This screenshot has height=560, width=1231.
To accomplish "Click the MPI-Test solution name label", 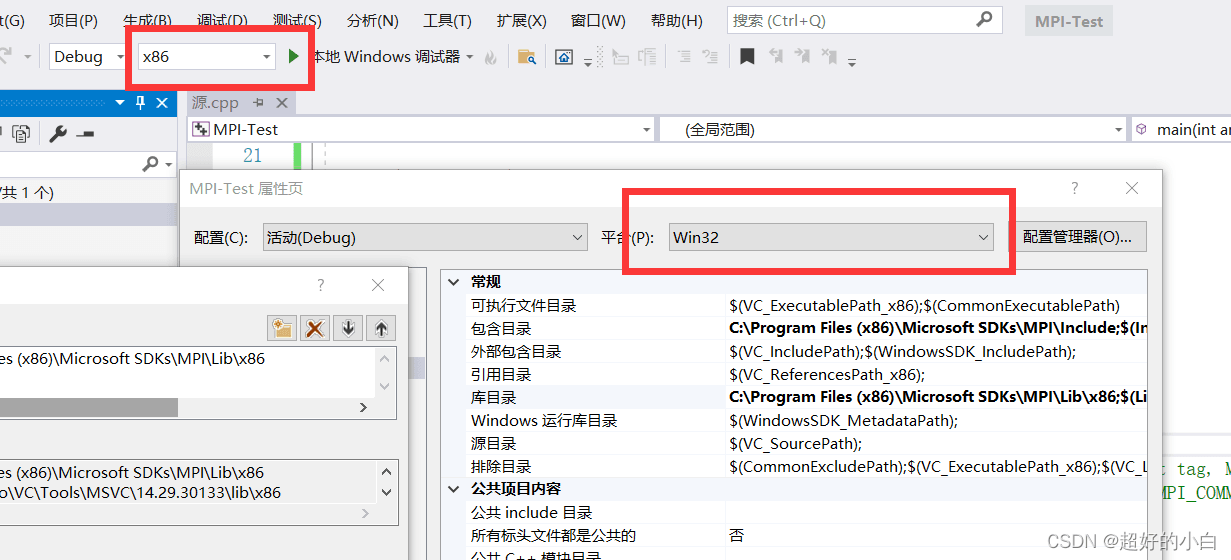I will point(1069,21).
